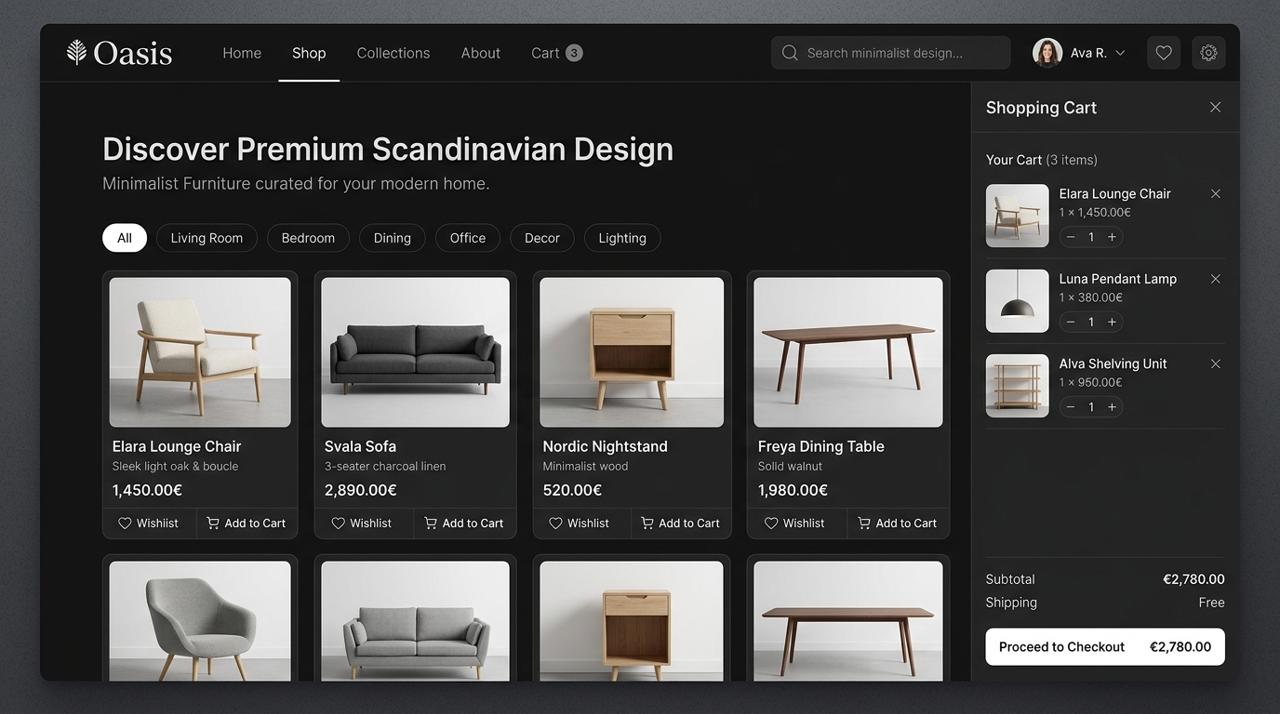Image resolution: width=1280 pixels, height=714 pixels.
Task: Click Elara Lounge Chair cart thumbnail
Action: tap(1017, 216)
